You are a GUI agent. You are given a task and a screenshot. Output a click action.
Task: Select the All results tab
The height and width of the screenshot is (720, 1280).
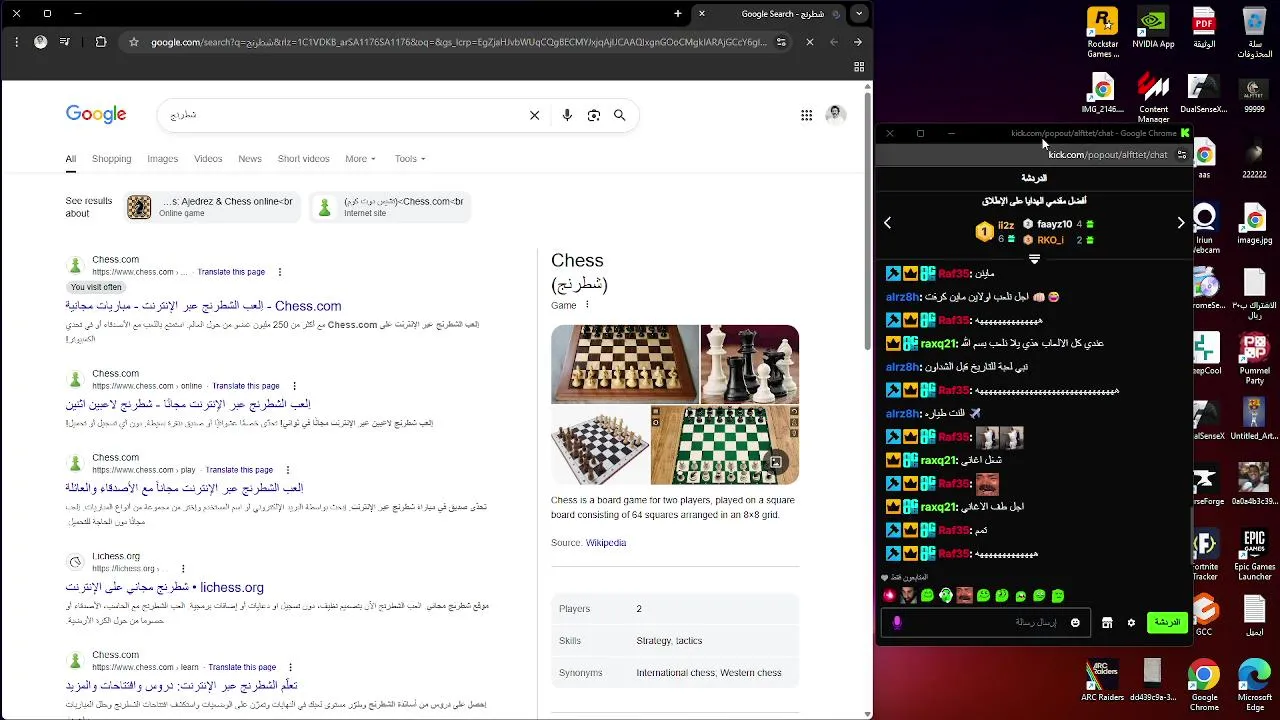click(x=71, y=159)
